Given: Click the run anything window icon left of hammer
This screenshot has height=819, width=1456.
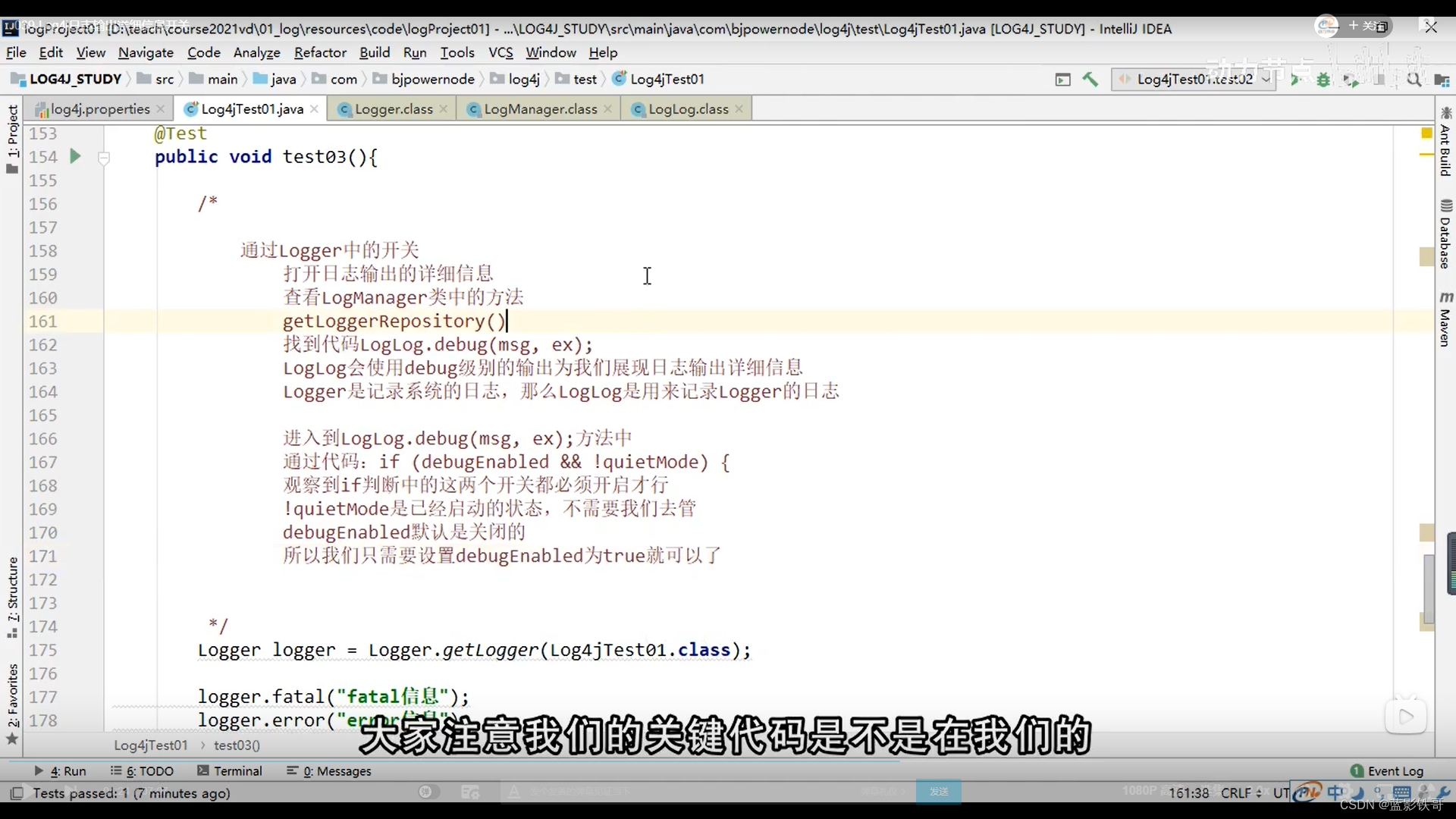Looking at the screenshot, I should point(1063,79).
